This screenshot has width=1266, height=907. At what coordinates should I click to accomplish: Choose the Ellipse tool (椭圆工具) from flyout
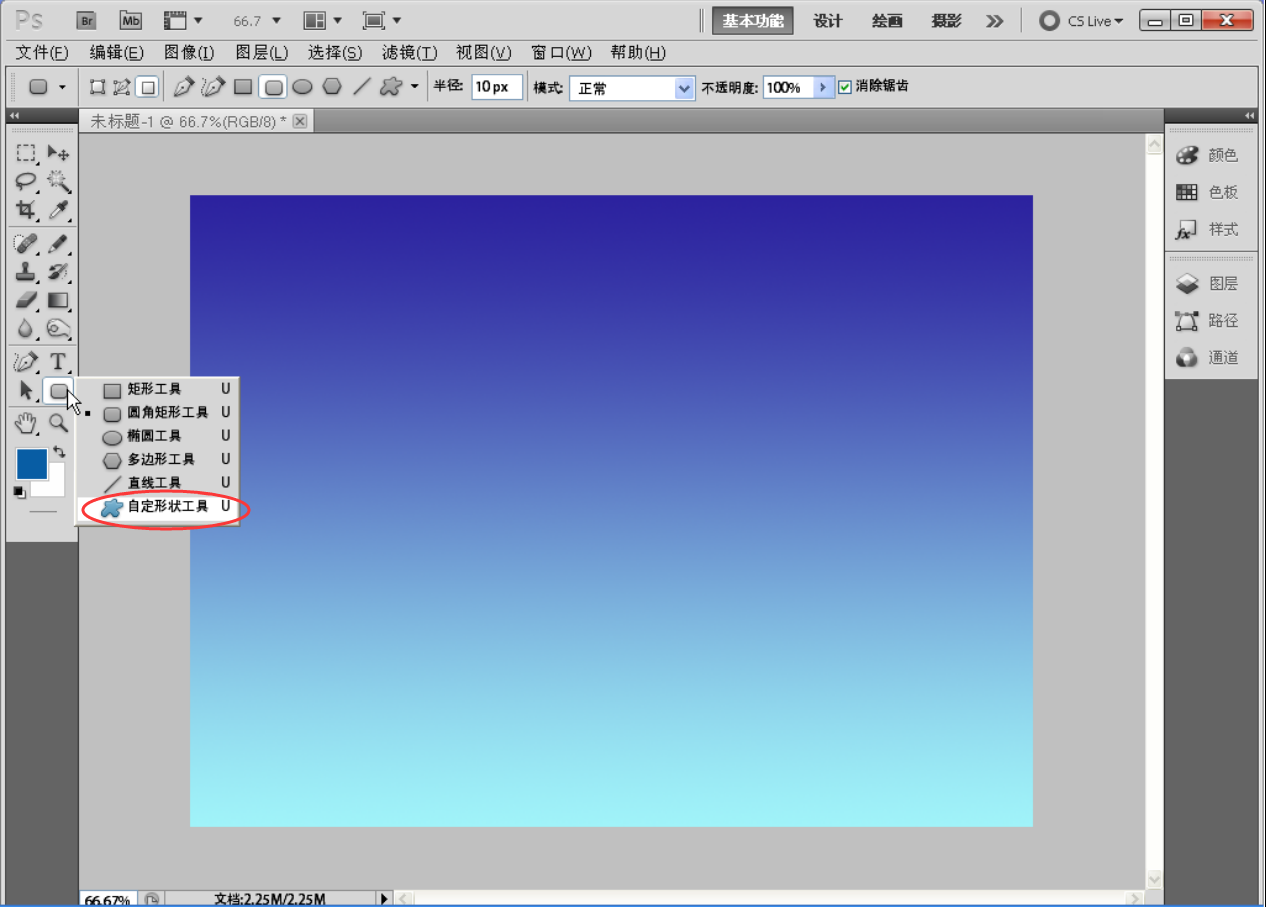coord(154,436)
